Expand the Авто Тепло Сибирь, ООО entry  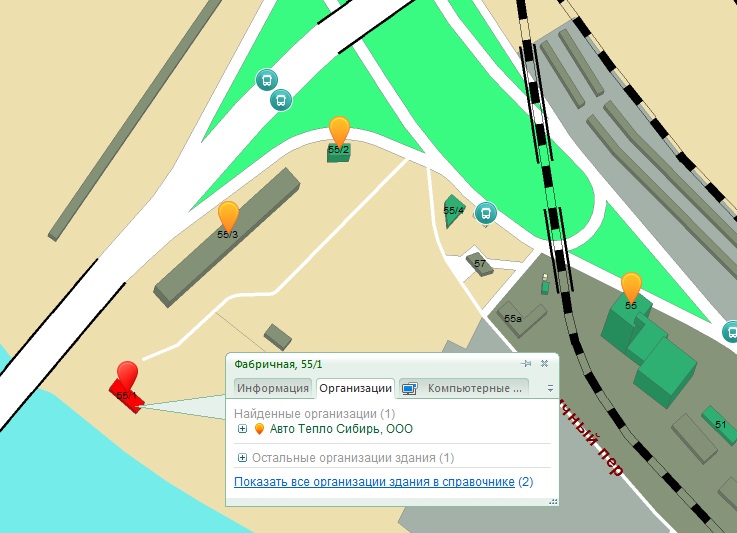pyautogui.click(x=242, y=429)
